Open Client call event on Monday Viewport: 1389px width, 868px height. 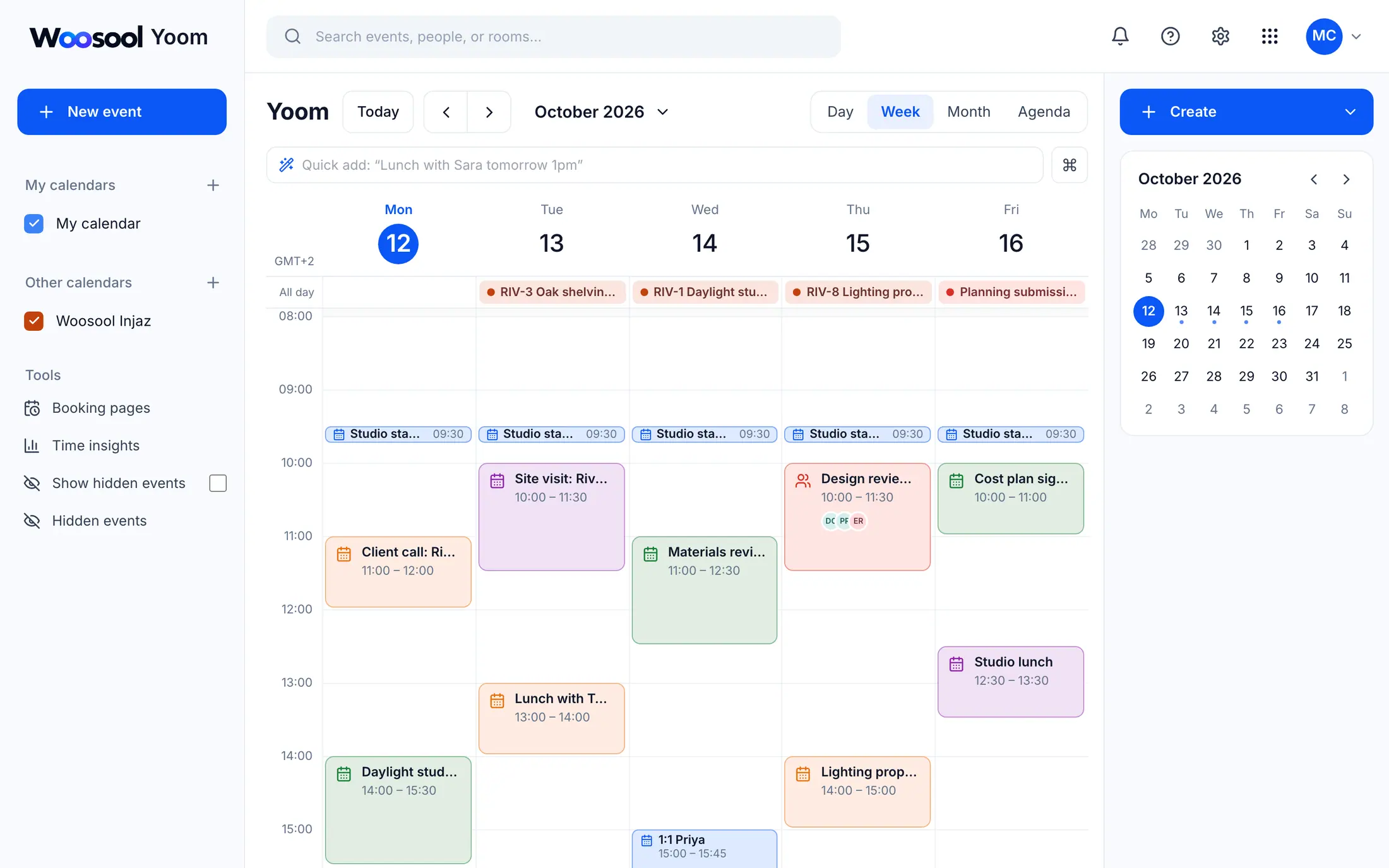pyautogui.click(x=398, y=571)
